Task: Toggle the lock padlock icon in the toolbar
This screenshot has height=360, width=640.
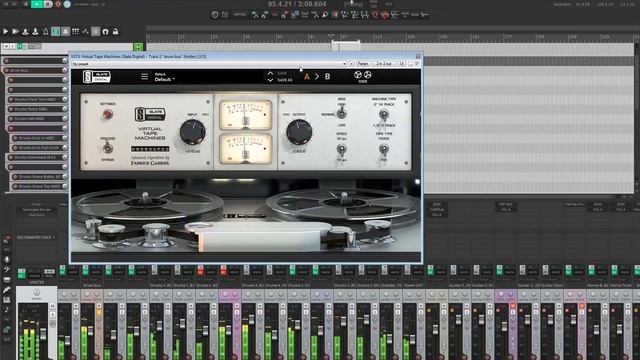Action: click(x=116, y=31)
